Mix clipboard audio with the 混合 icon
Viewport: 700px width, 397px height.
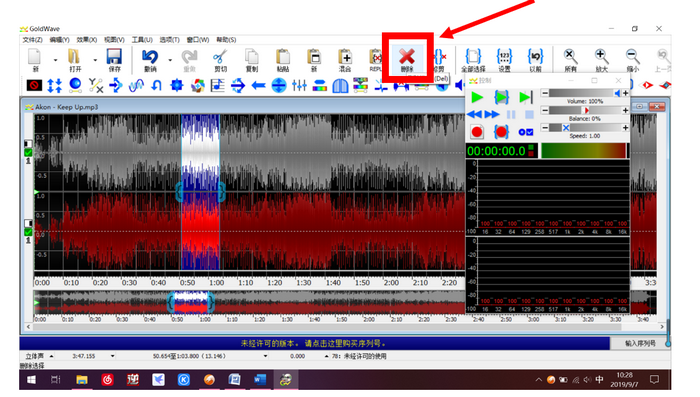coord(345,60)
